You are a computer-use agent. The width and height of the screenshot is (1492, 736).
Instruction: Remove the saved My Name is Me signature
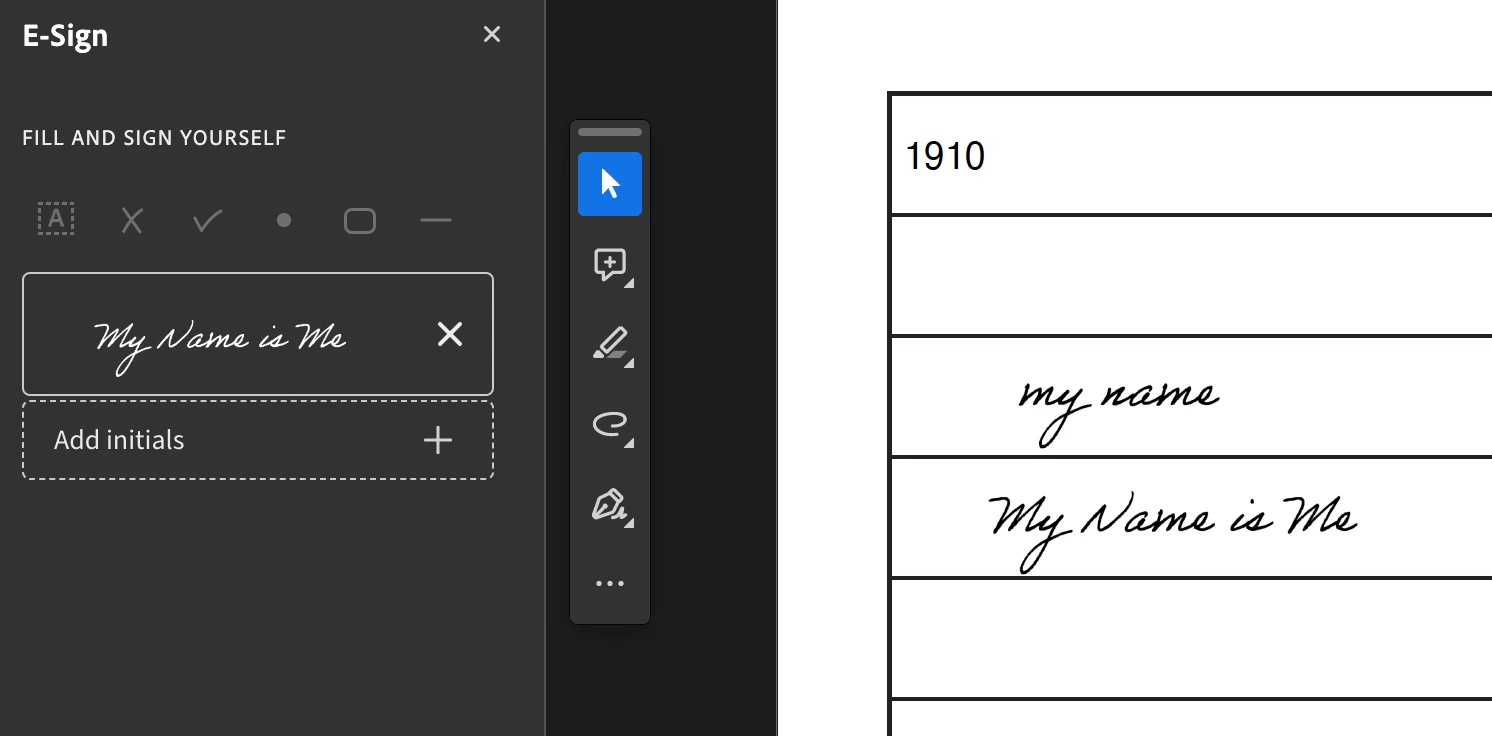click(450, 334)
